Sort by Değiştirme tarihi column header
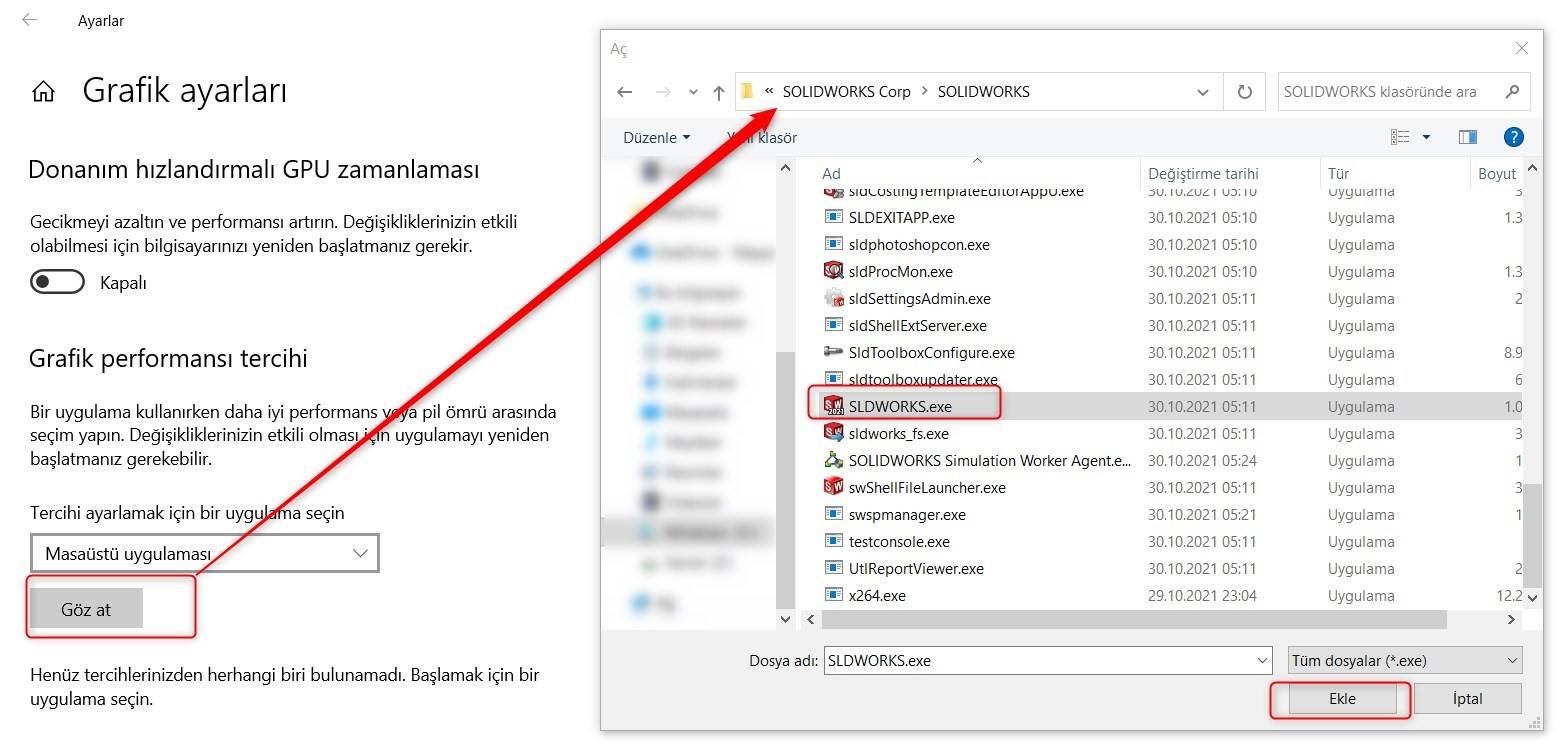 coord(1203,173)
